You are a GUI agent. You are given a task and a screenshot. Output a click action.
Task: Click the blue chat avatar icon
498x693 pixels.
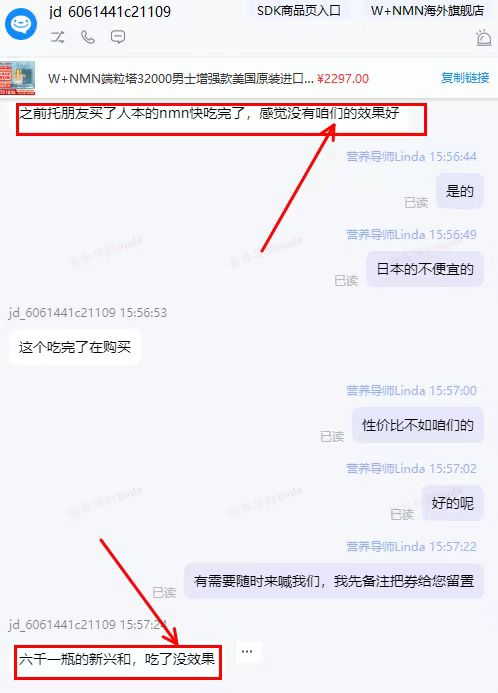[21, 23]
